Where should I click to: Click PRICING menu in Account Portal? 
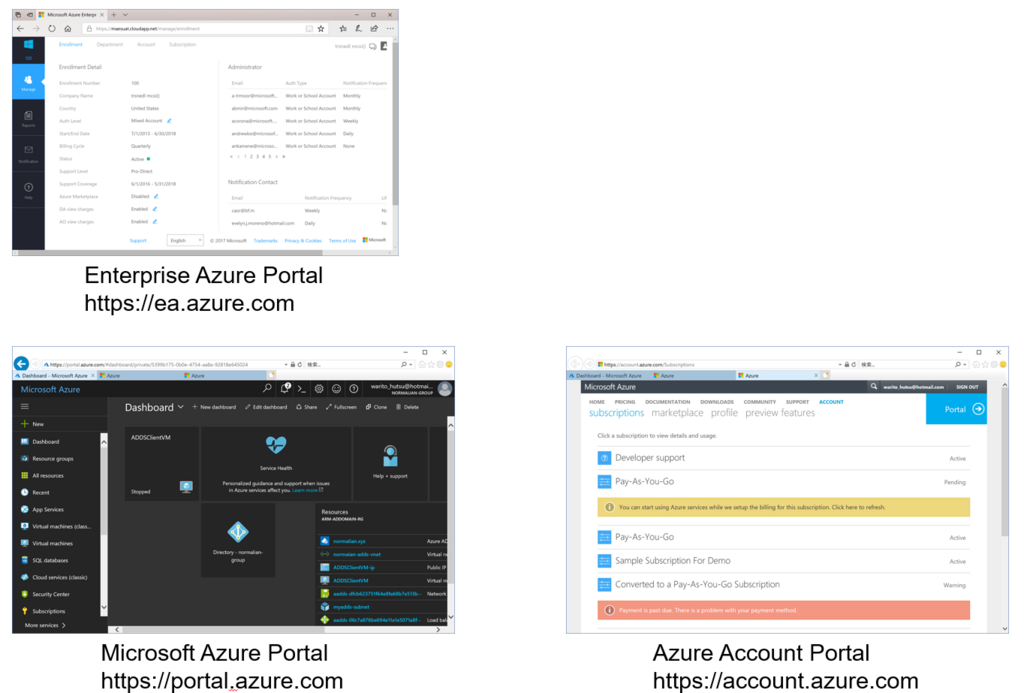pos(625,402)
